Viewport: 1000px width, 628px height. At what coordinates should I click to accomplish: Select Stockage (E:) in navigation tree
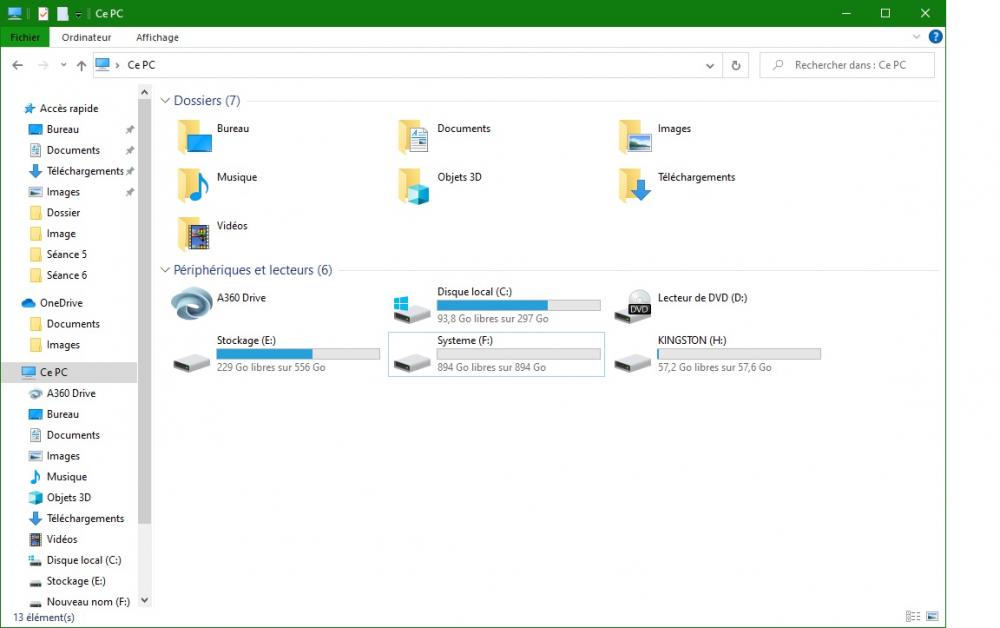(x=76, y=581)
